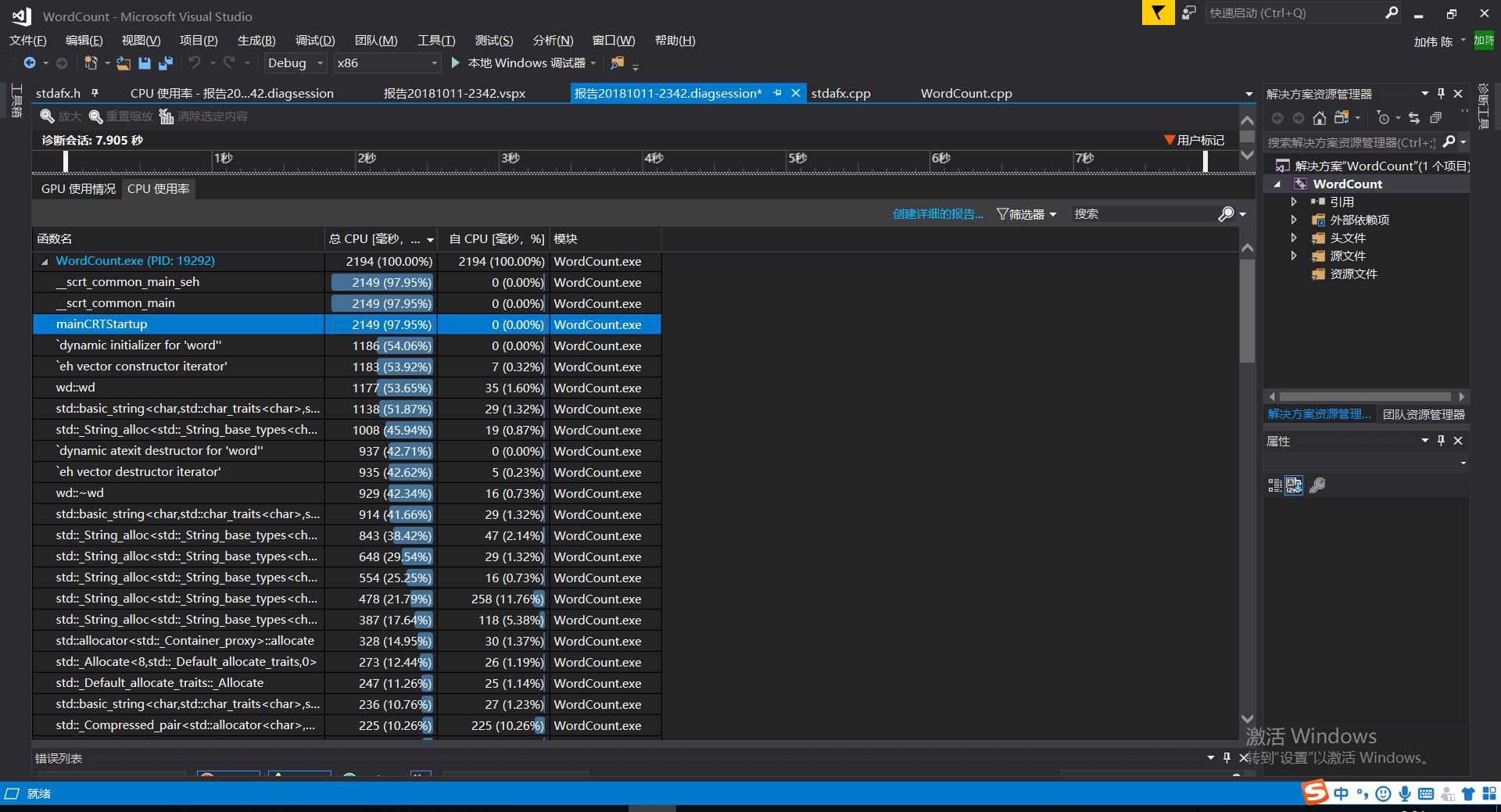Click the function 搜索 search field
Screen dimensions: 1501x812
pos(1144,214)
